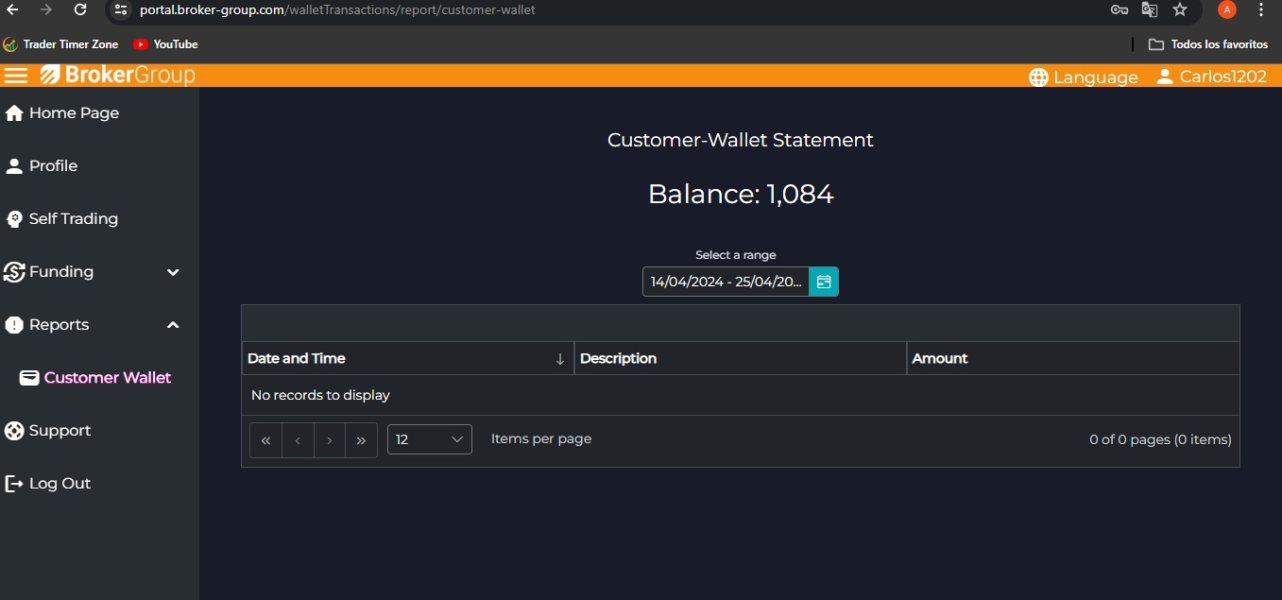Viewport: 1282px width, 600px height.
Task: Click the translate page icon
Action: (x=1150, y=10)
